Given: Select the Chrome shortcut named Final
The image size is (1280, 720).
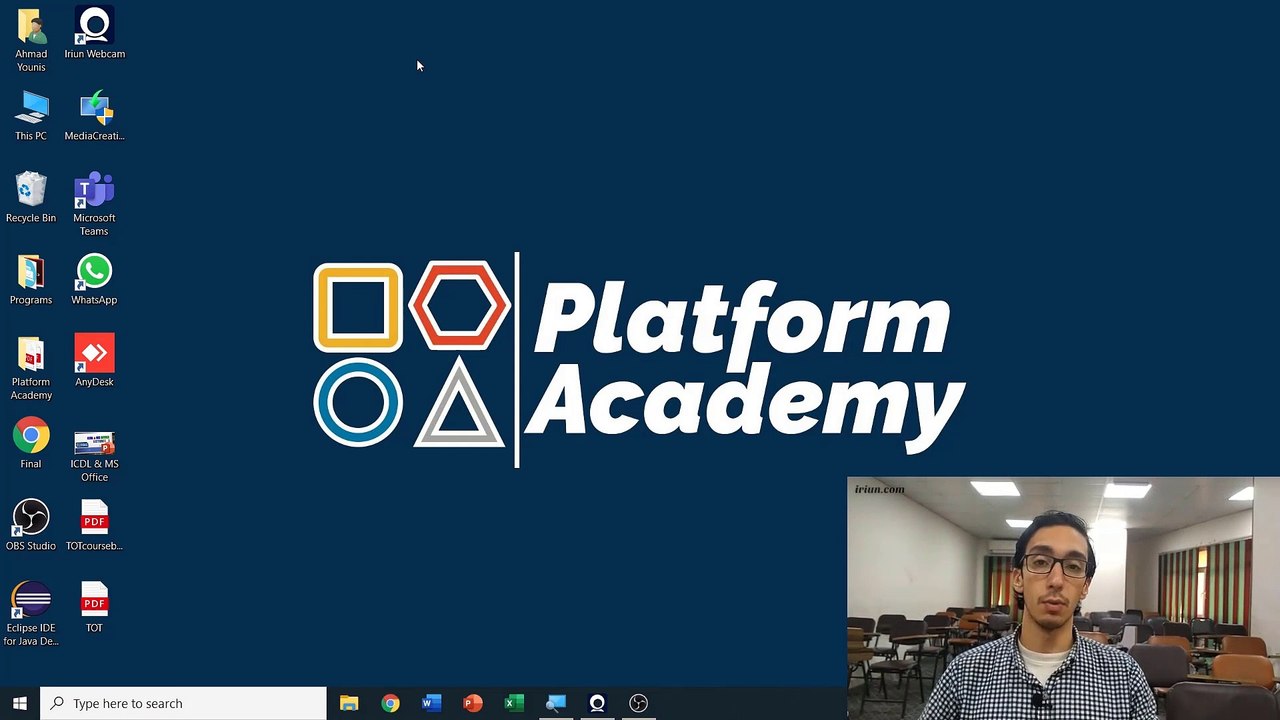Looking at the screenshot, I should (31, 444).
